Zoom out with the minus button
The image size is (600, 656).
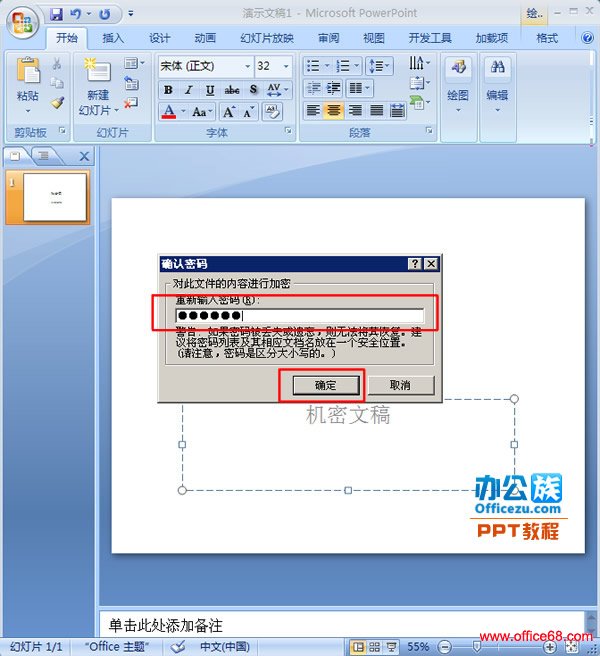pos(445,647)
